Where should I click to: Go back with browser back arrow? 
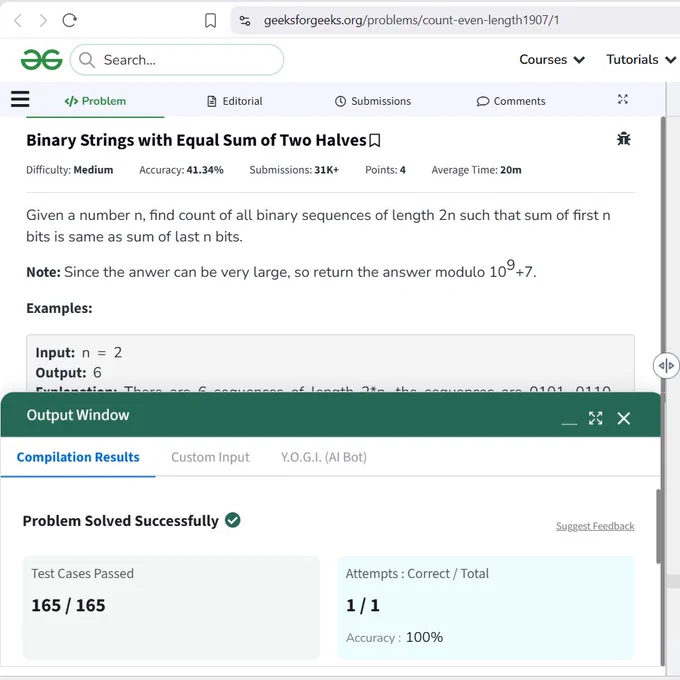tap(18, 20)
